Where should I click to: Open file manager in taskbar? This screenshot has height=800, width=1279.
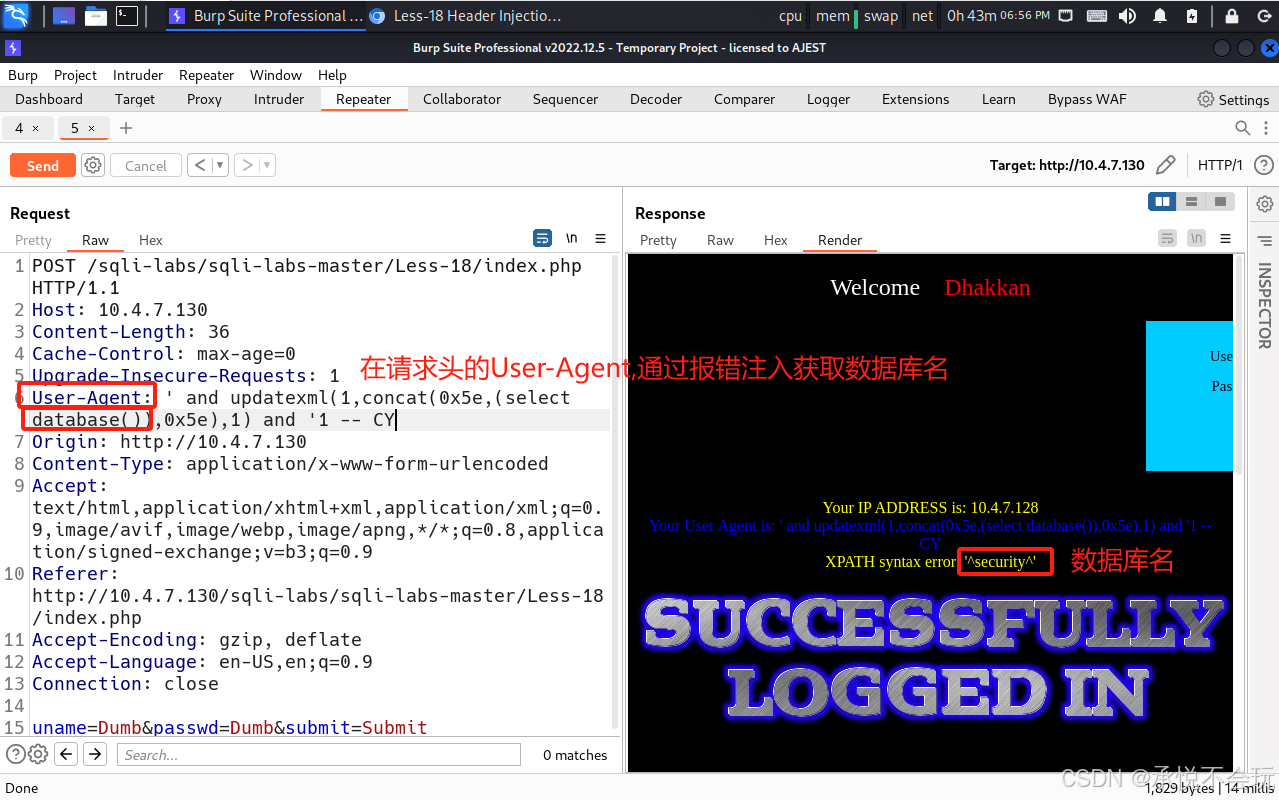(95, 15)
